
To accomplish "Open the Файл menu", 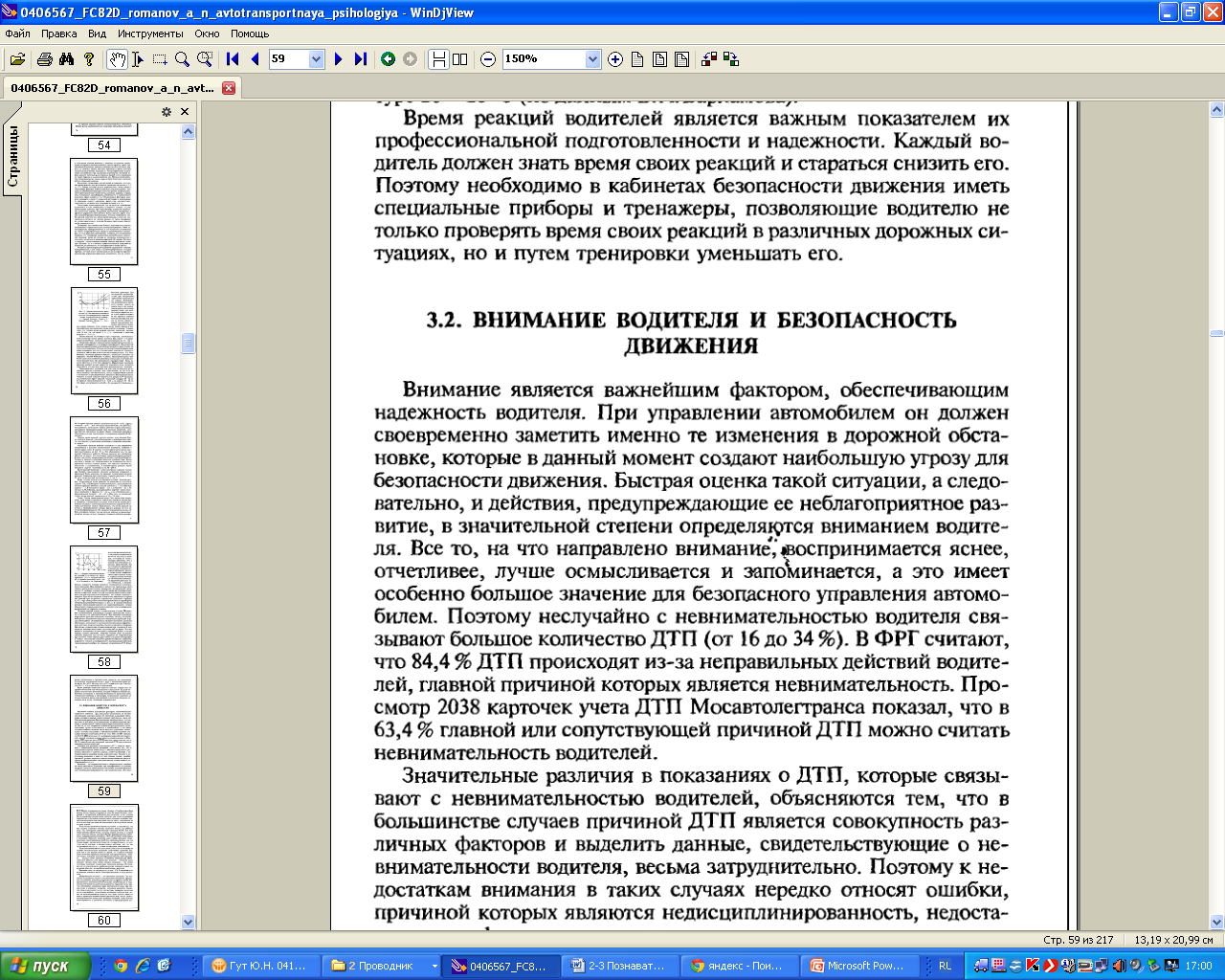I will (17, 33).
